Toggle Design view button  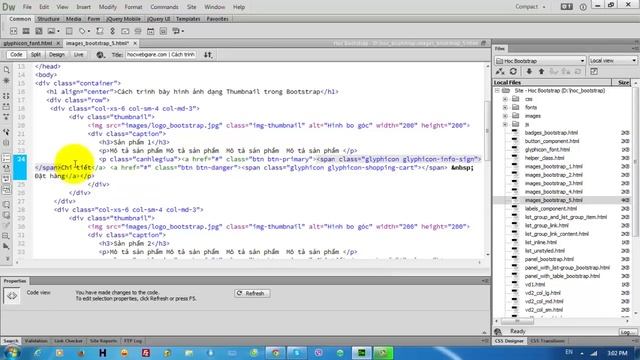[x=57, y=55]
